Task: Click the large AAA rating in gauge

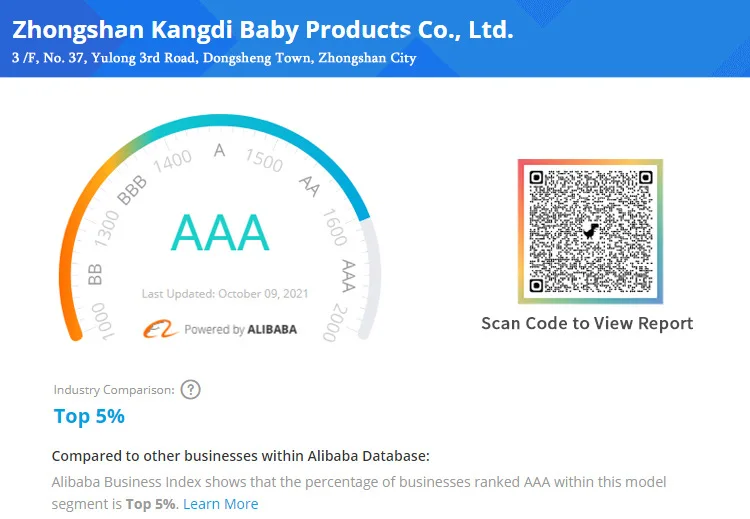Action: click(220, 233)
